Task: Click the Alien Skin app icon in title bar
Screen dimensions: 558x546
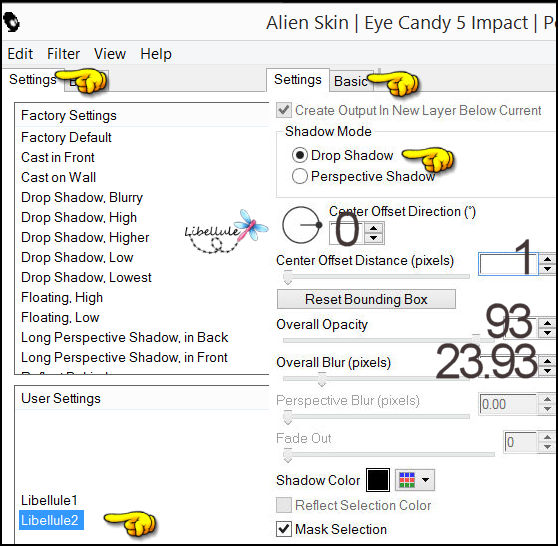Action: (x=11, y=22)
